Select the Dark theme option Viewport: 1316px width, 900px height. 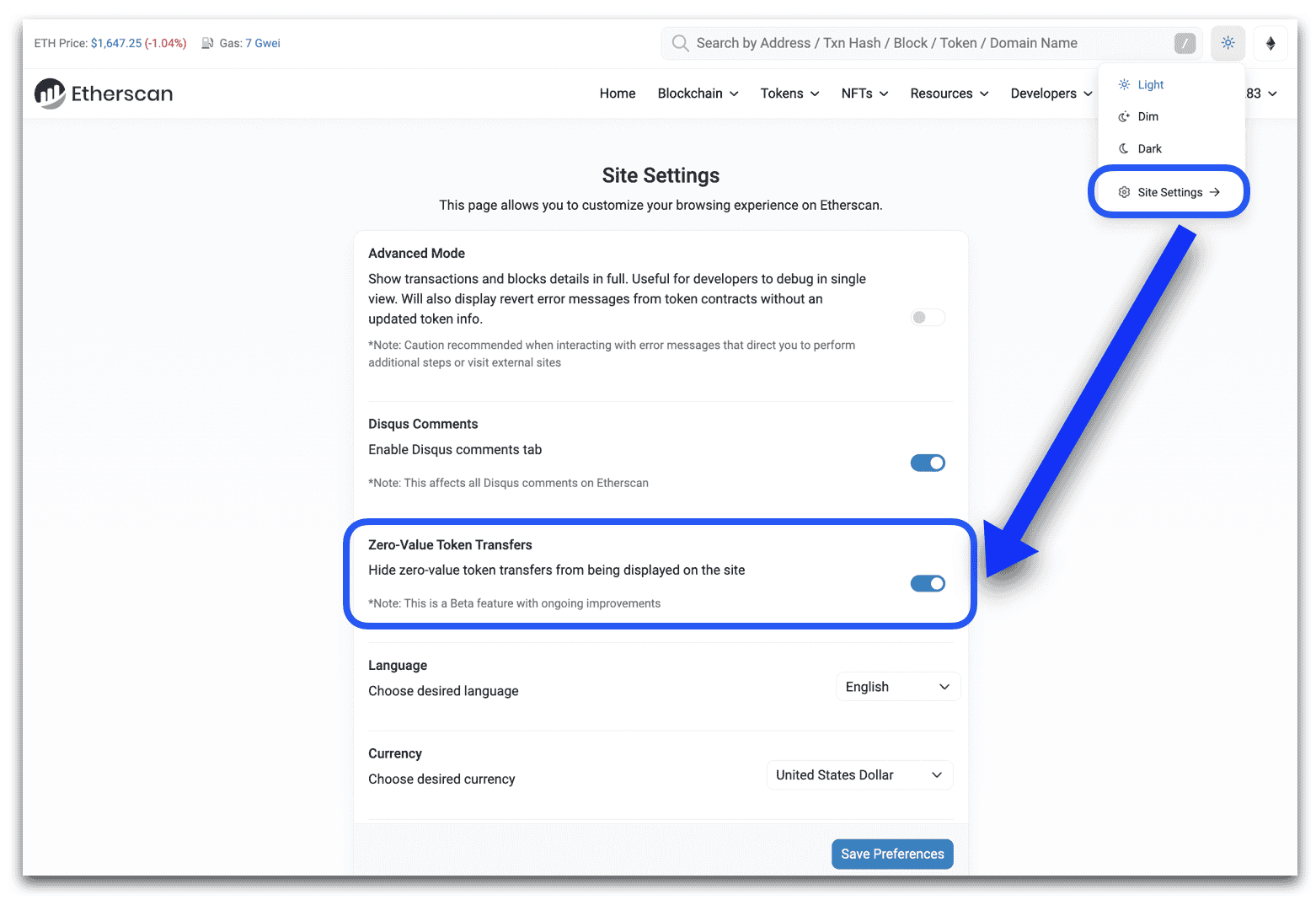(x=1171, y=148)
